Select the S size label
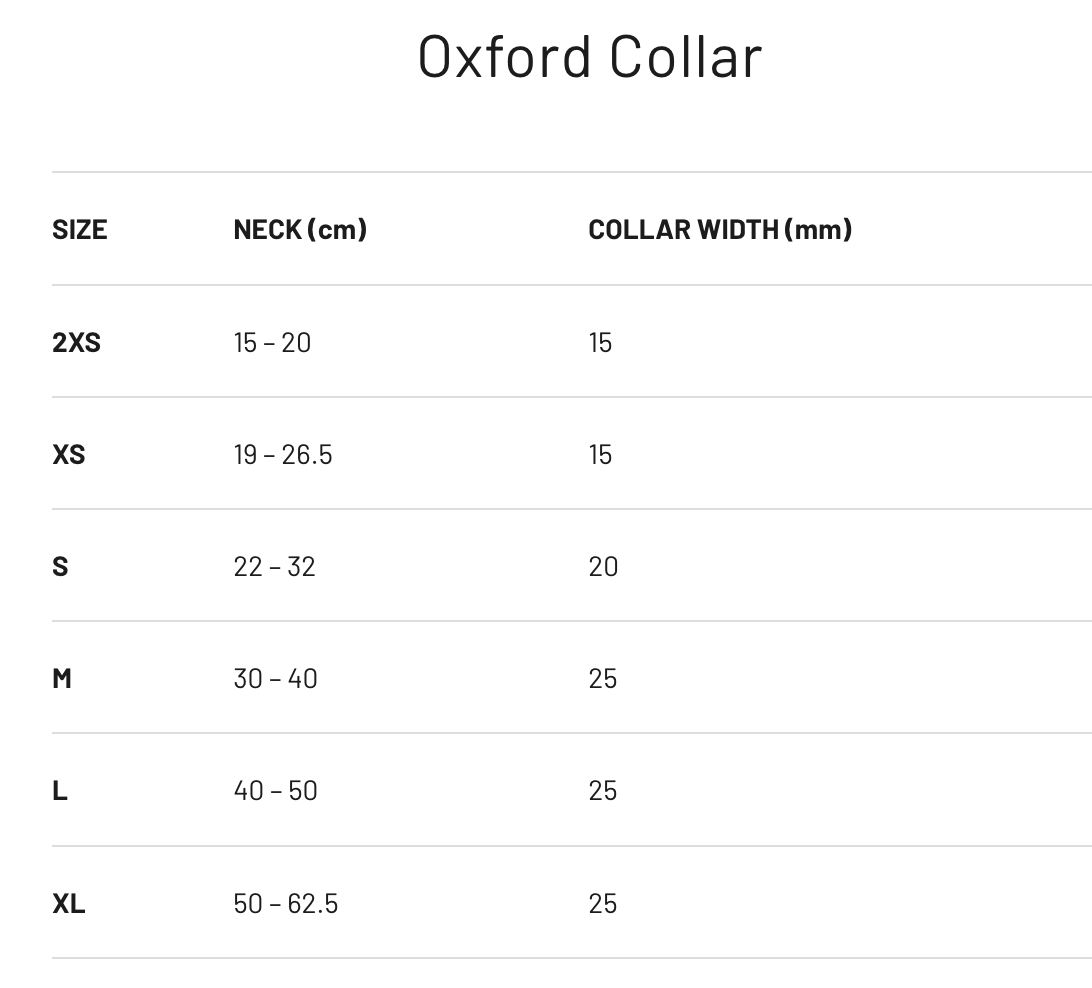 pos(60,566)
